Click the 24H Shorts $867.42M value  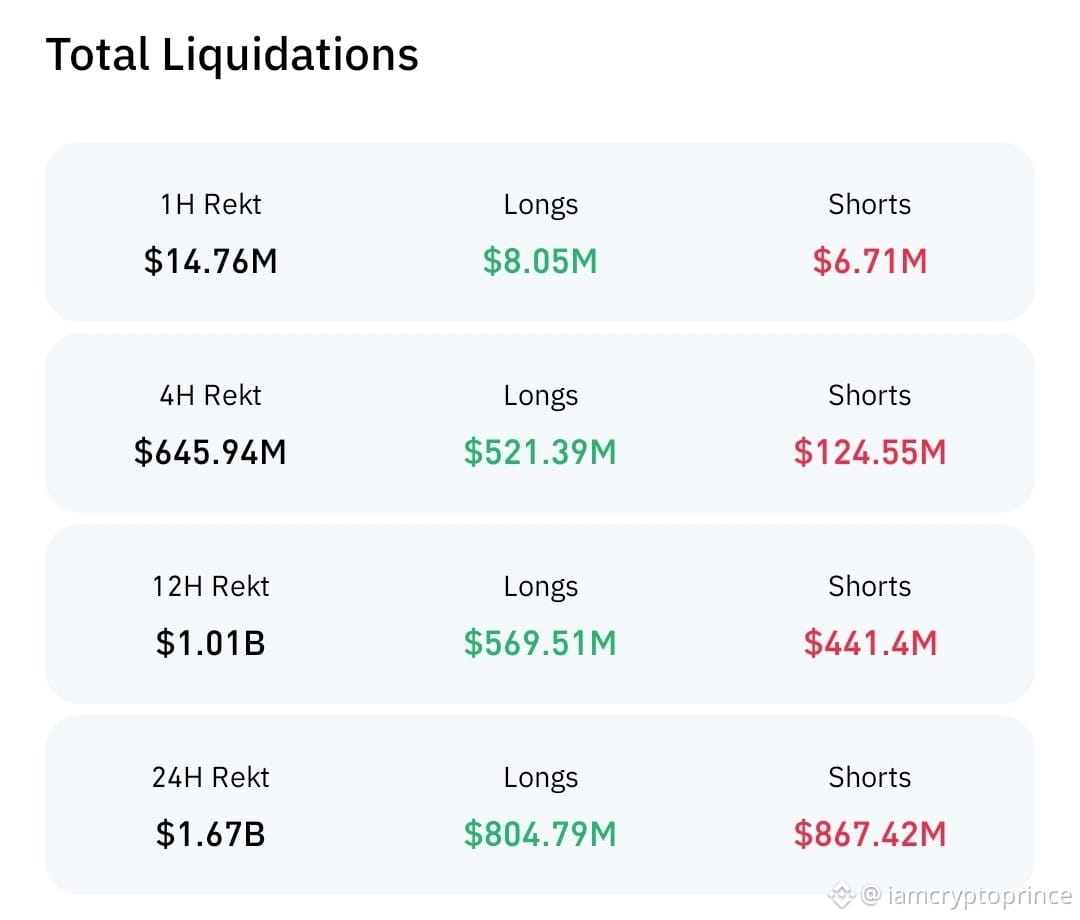[870, 835]
